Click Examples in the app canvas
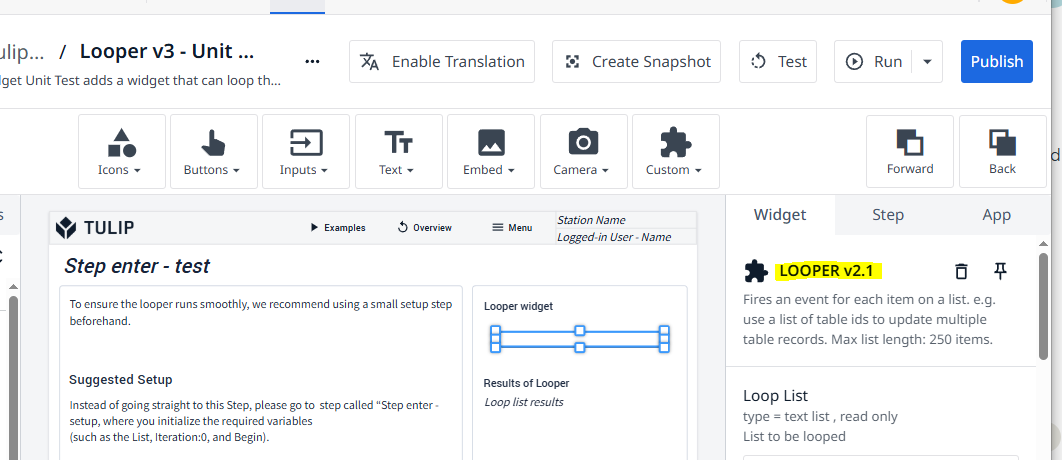The width and height of the screenshot is (1062, 460). pos(338,228)
